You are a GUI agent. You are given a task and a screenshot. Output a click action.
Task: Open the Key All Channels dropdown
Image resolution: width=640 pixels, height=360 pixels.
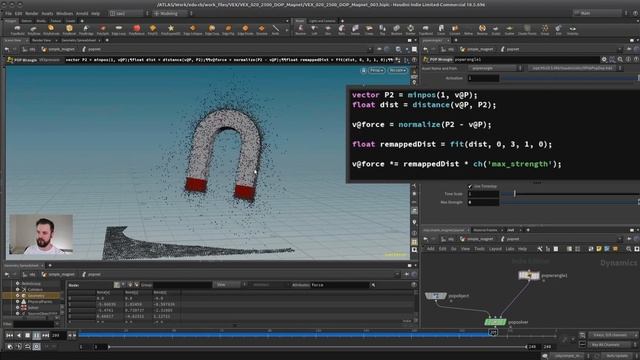point(613,344)
